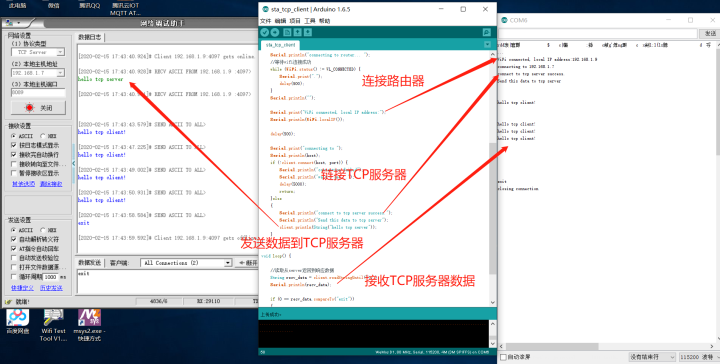
Task: Click the first link under receive settings
Action: click(x=23, y=184)
